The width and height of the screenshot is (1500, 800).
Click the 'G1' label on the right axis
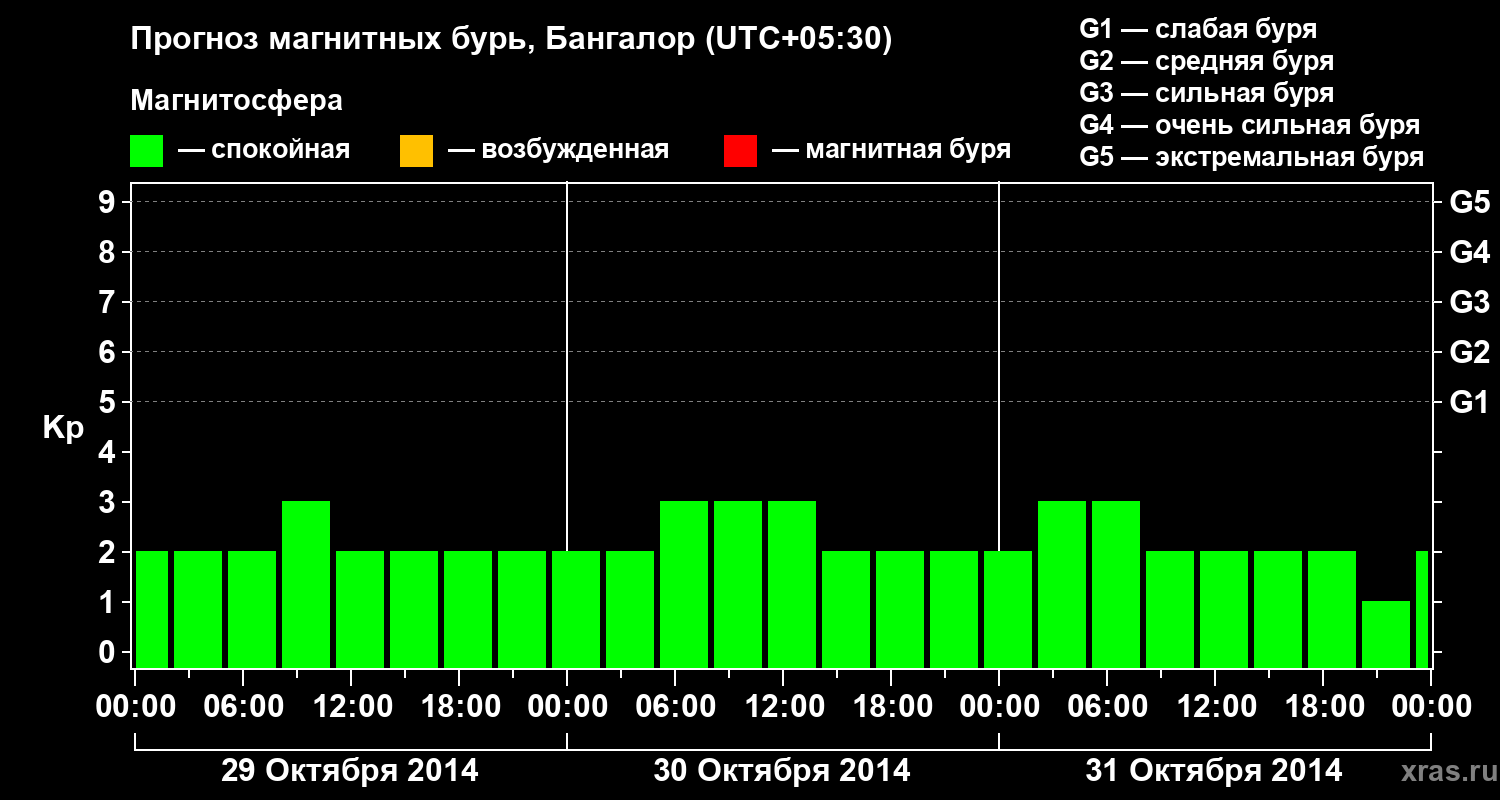coord(1469,403)
